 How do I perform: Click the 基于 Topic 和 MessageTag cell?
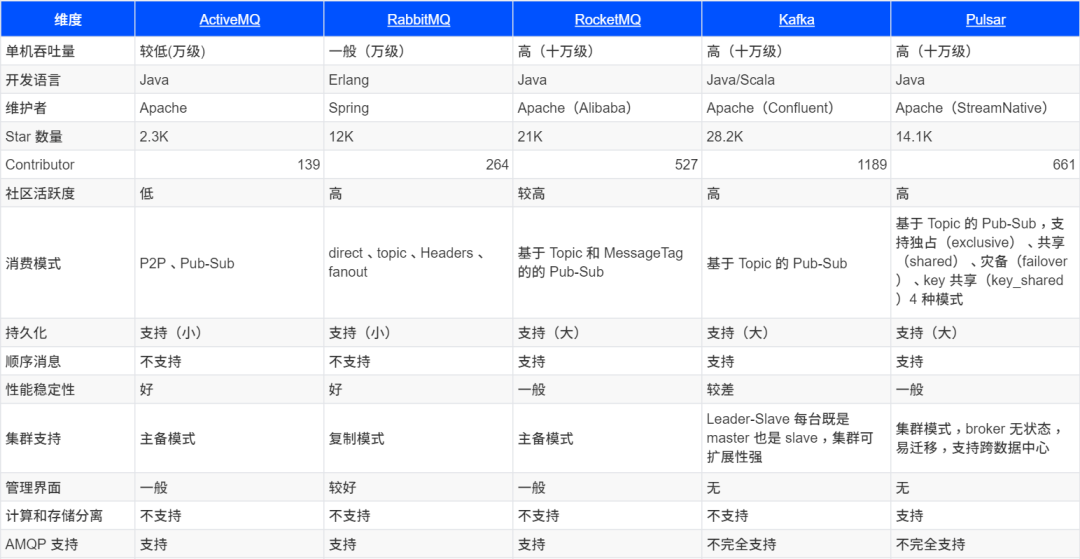click(608, 263)
